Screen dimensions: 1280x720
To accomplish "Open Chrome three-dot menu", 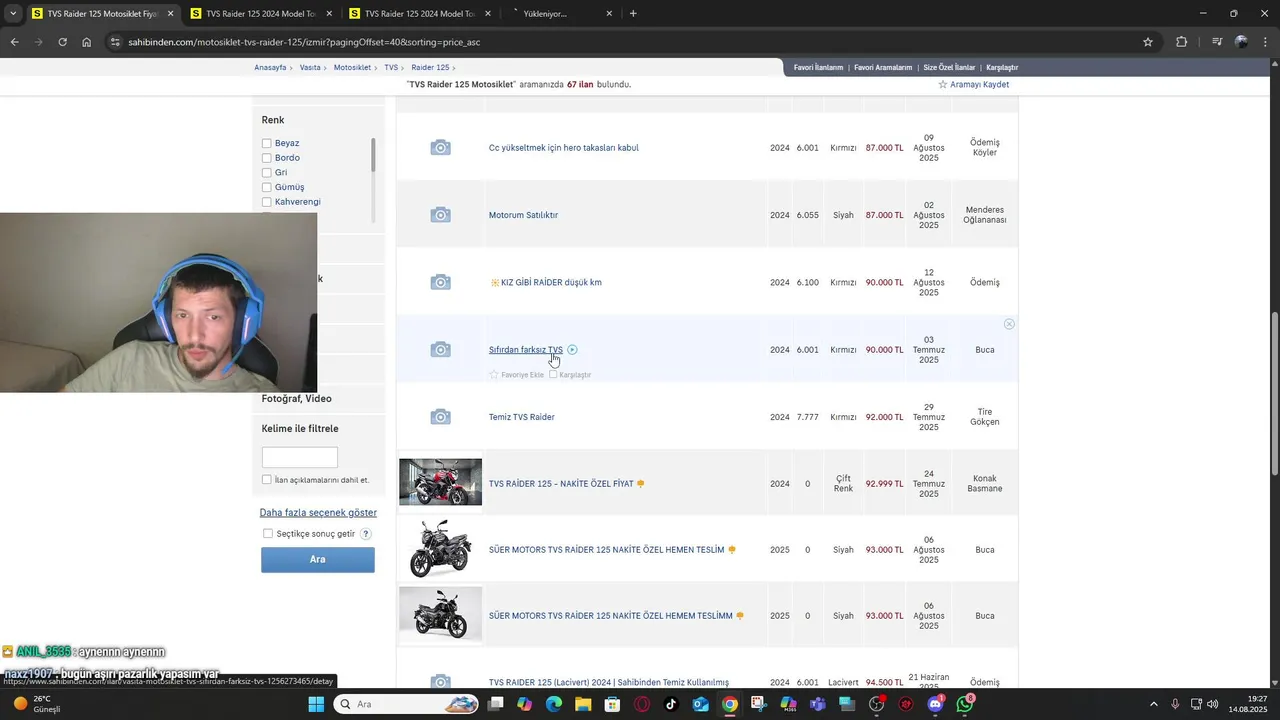I will click(1265, 42).
